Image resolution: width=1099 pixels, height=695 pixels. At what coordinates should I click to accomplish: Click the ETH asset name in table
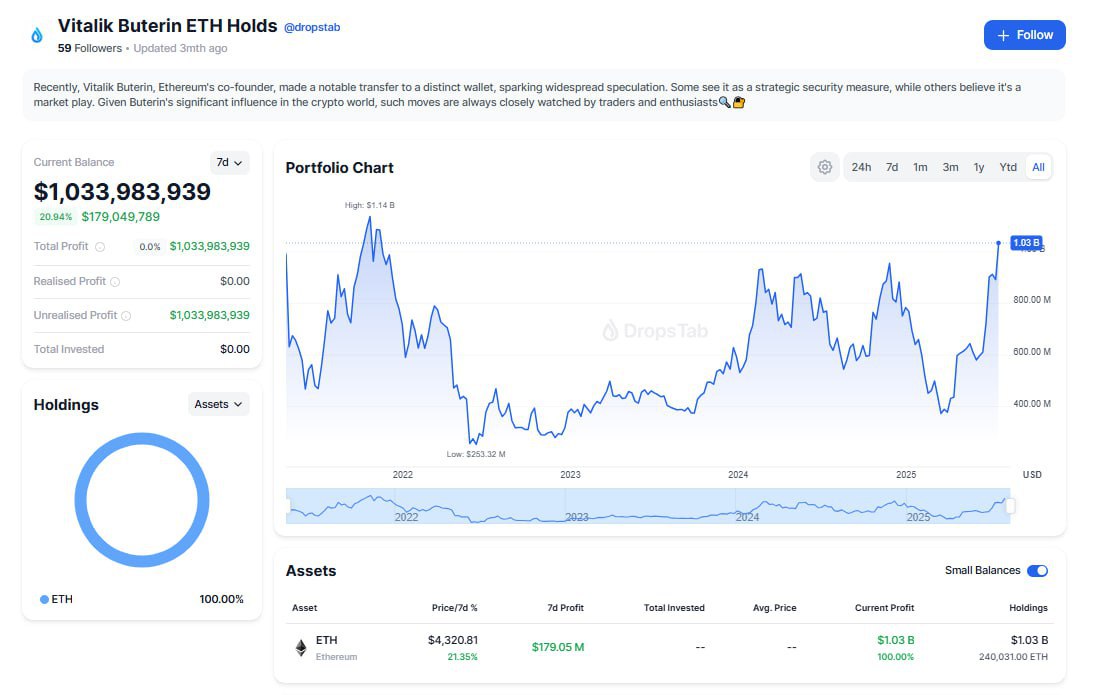pos(327,640)
